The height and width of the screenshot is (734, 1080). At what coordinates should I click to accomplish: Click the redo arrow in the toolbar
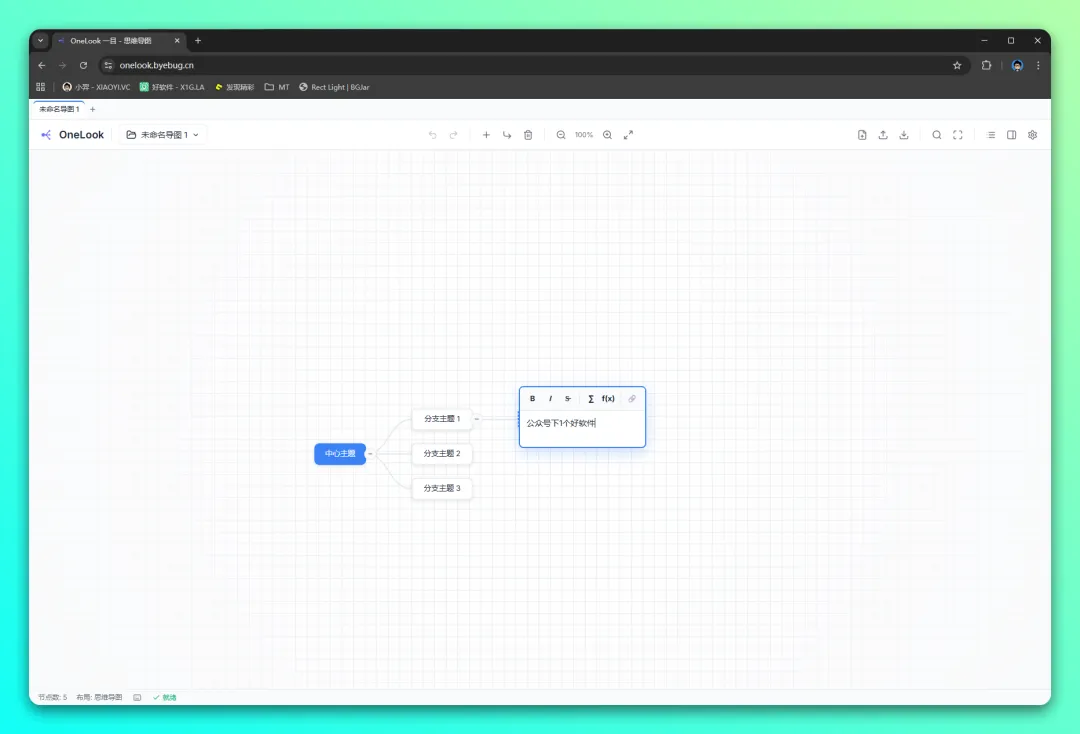click(x=453, y=135)
